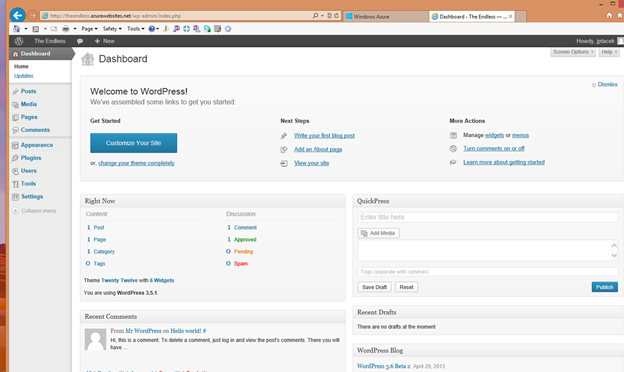Click the printer icon in toolbar
Screen dimensions: 624x372
click(x=66, y=29)
